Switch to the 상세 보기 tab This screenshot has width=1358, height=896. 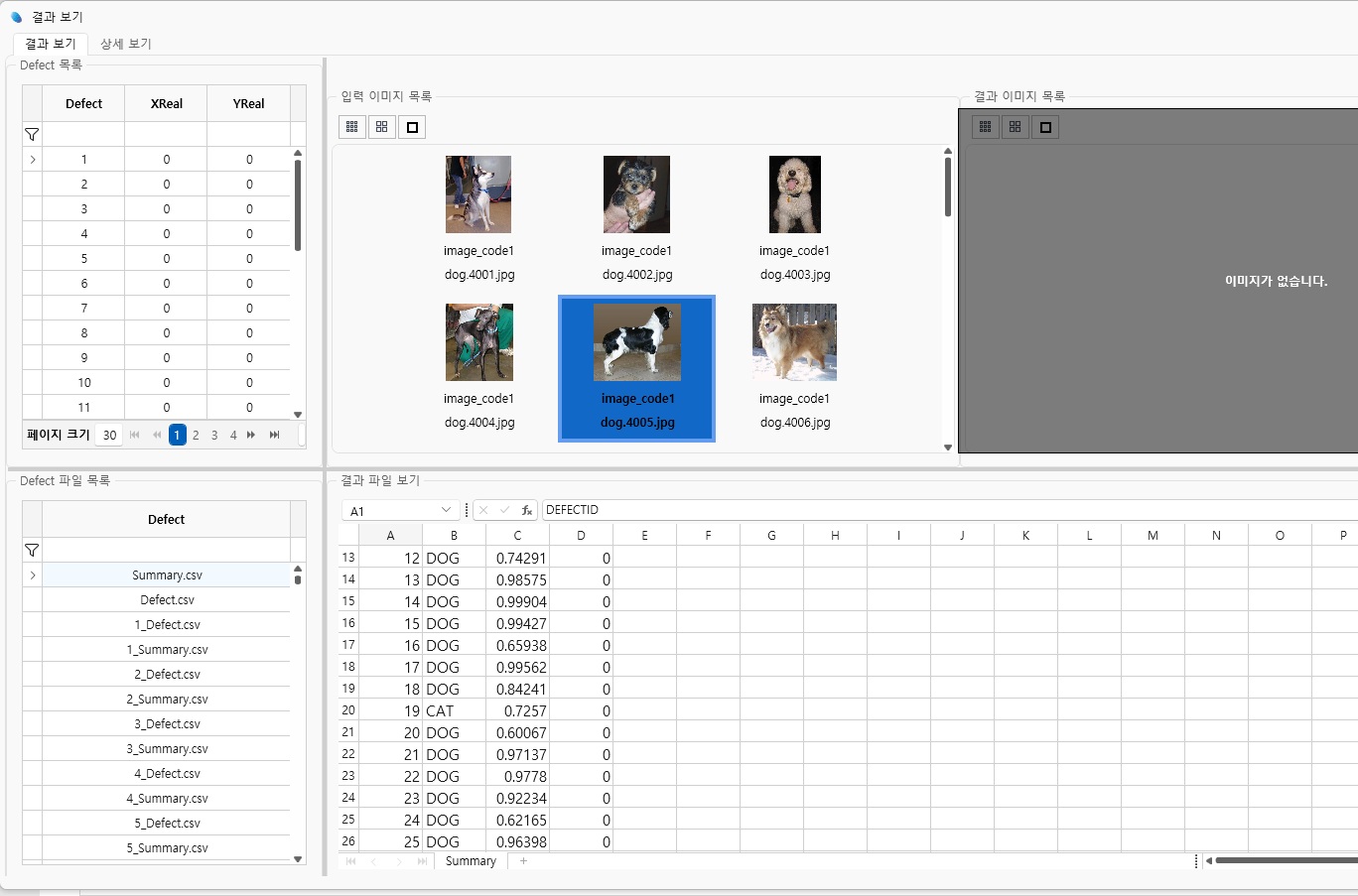pyautogui.click(x=126, y=44)
